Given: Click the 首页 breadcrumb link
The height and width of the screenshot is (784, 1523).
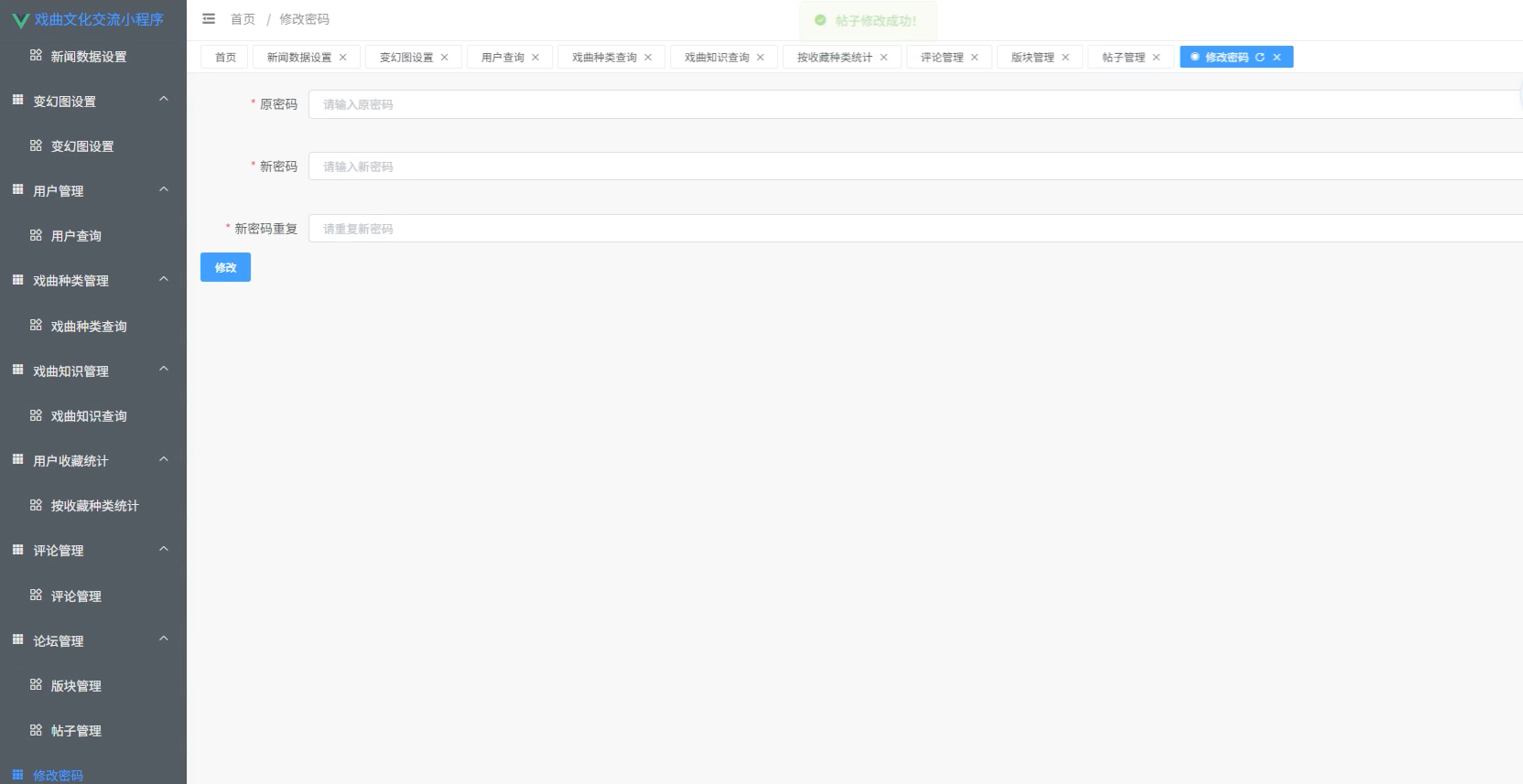Looking at the screenshot, I should pyautogui.click(x=243, y=19).
